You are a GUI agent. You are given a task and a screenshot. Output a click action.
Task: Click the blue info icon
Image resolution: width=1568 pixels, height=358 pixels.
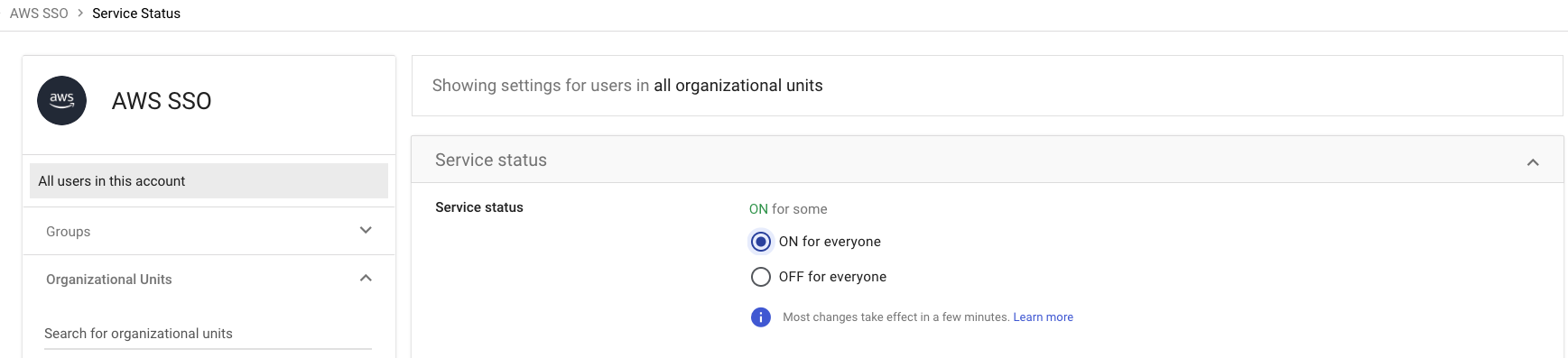(761, 317)
